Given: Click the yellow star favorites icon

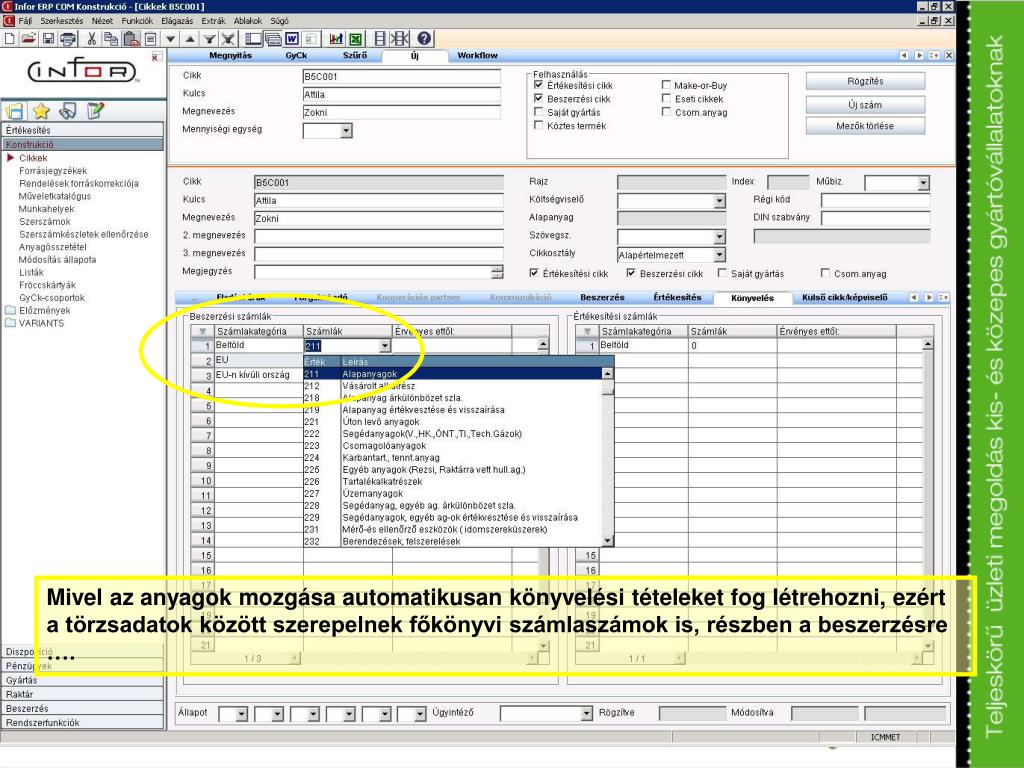Looking at the screenshot, I should [x=41, y=111].
